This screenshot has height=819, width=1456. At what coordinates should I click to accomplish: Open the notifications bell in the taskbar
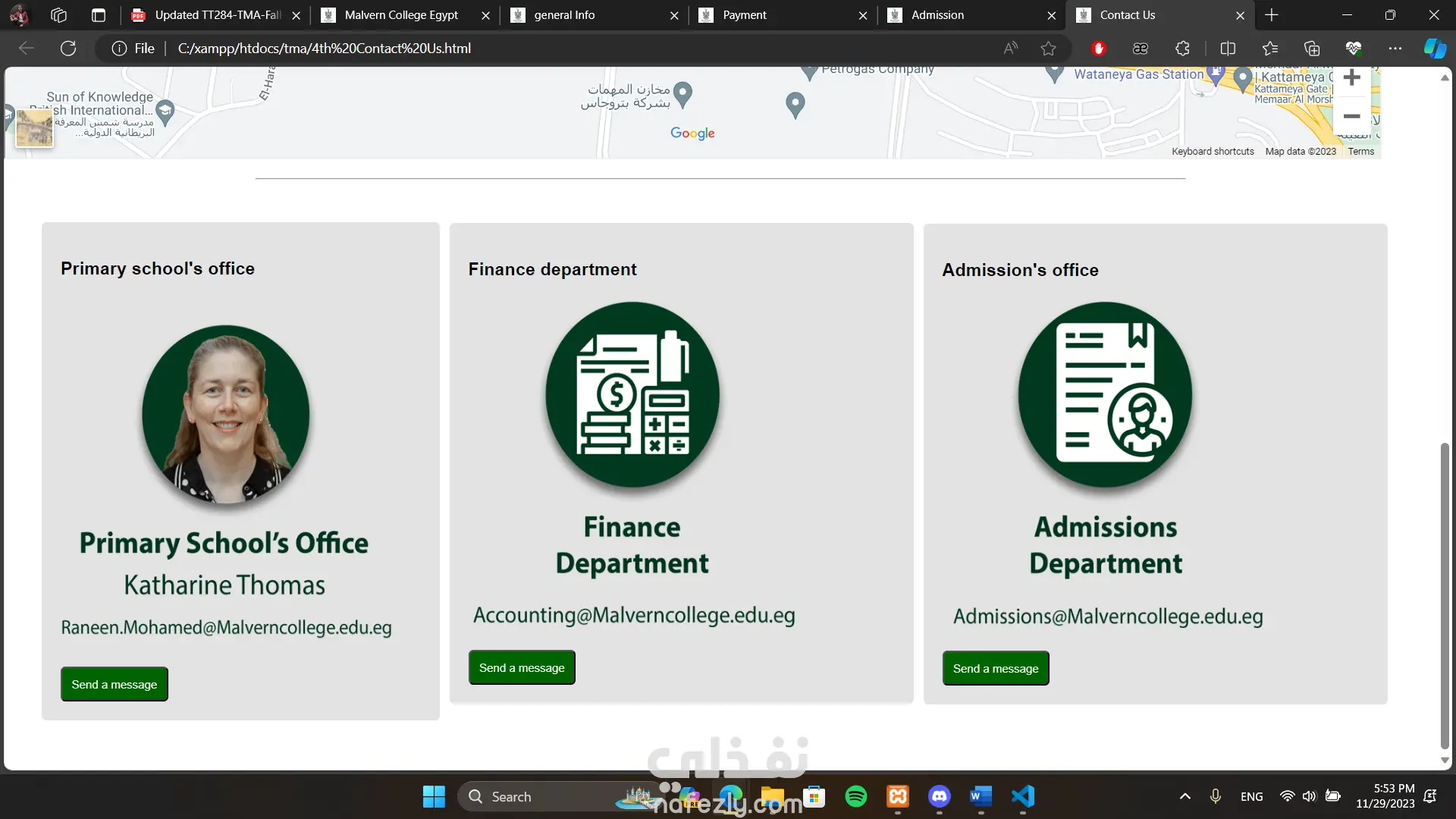click(1430, 796)
